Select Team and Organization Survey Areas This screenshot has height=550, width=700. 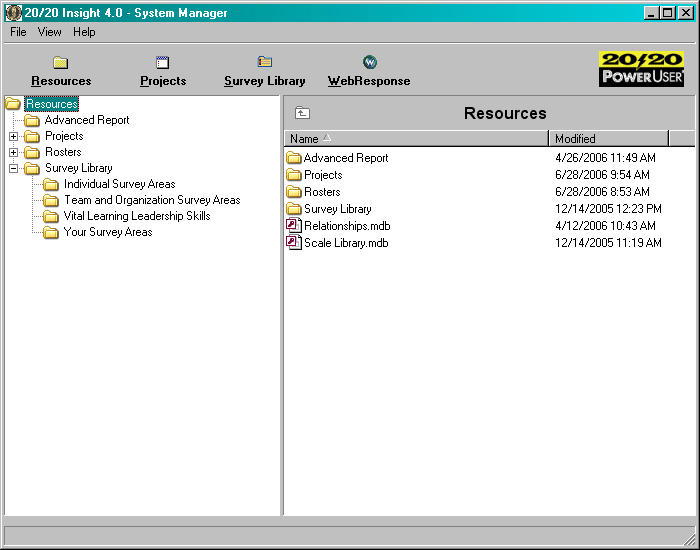(152, 200)
